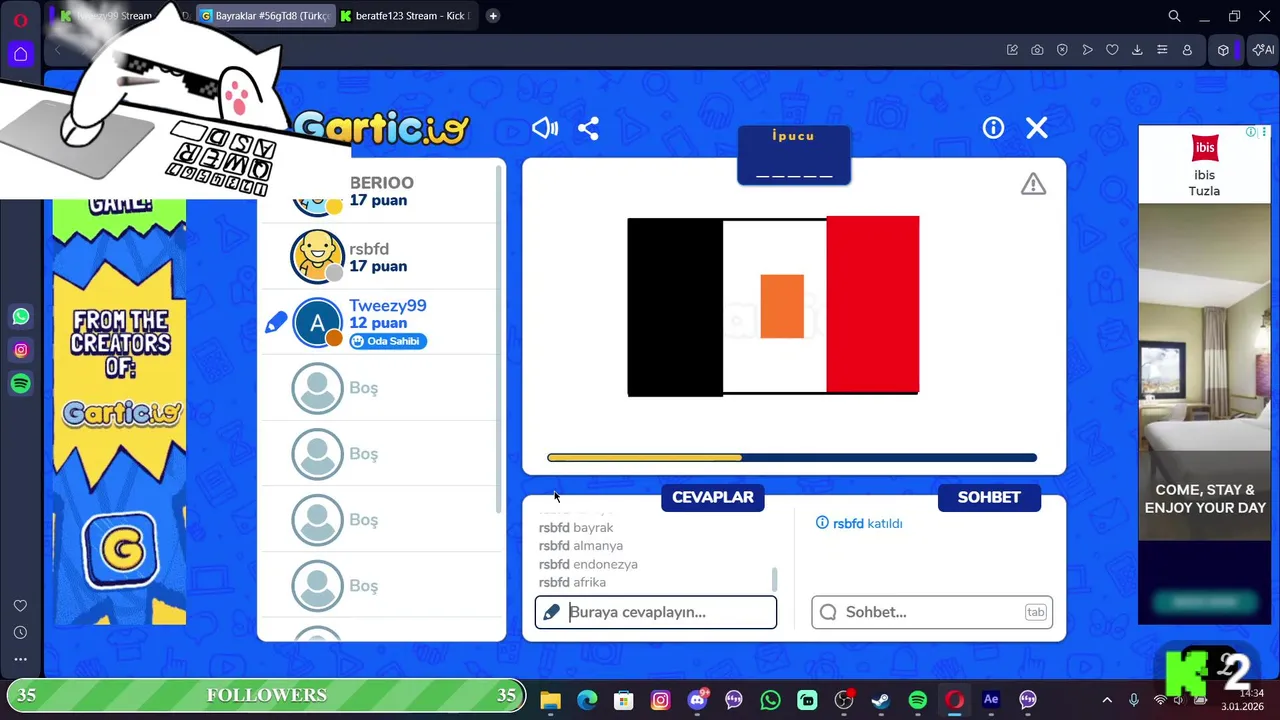Click the BERIOO player name

tap(381, 183)
